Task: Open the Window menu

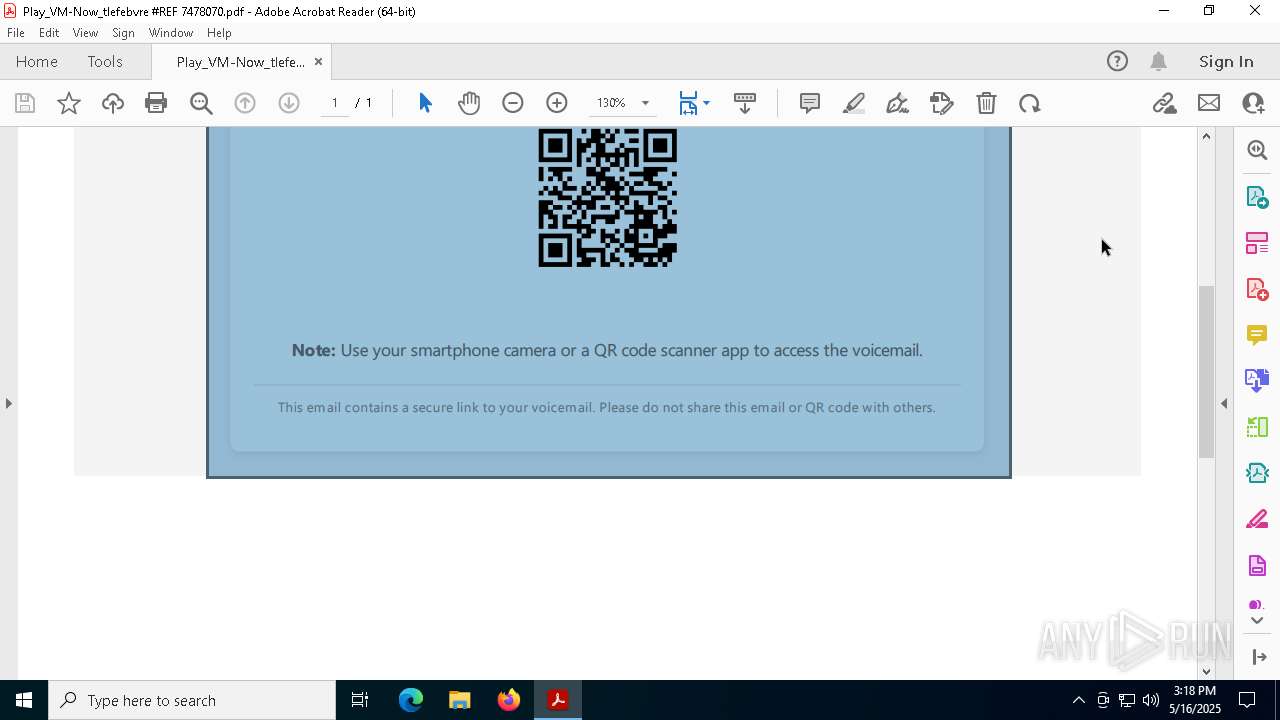Action: pos(171,33)
